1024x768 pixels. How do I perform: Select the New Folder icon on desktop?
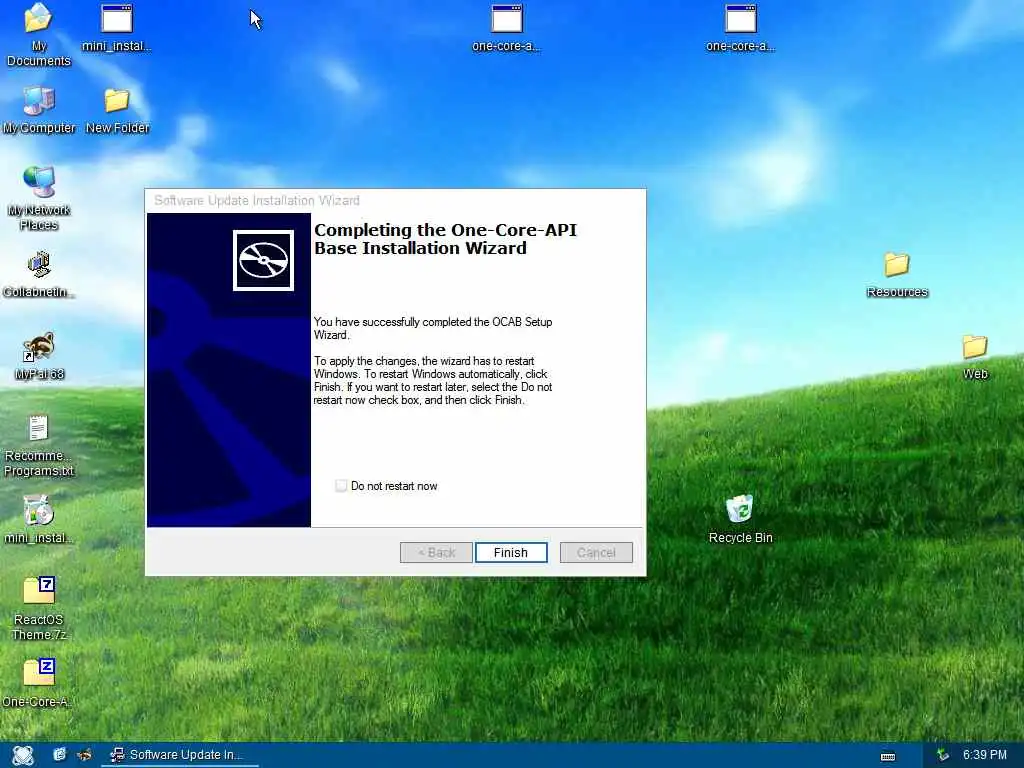pyautogui.click(x=117, y=110)
